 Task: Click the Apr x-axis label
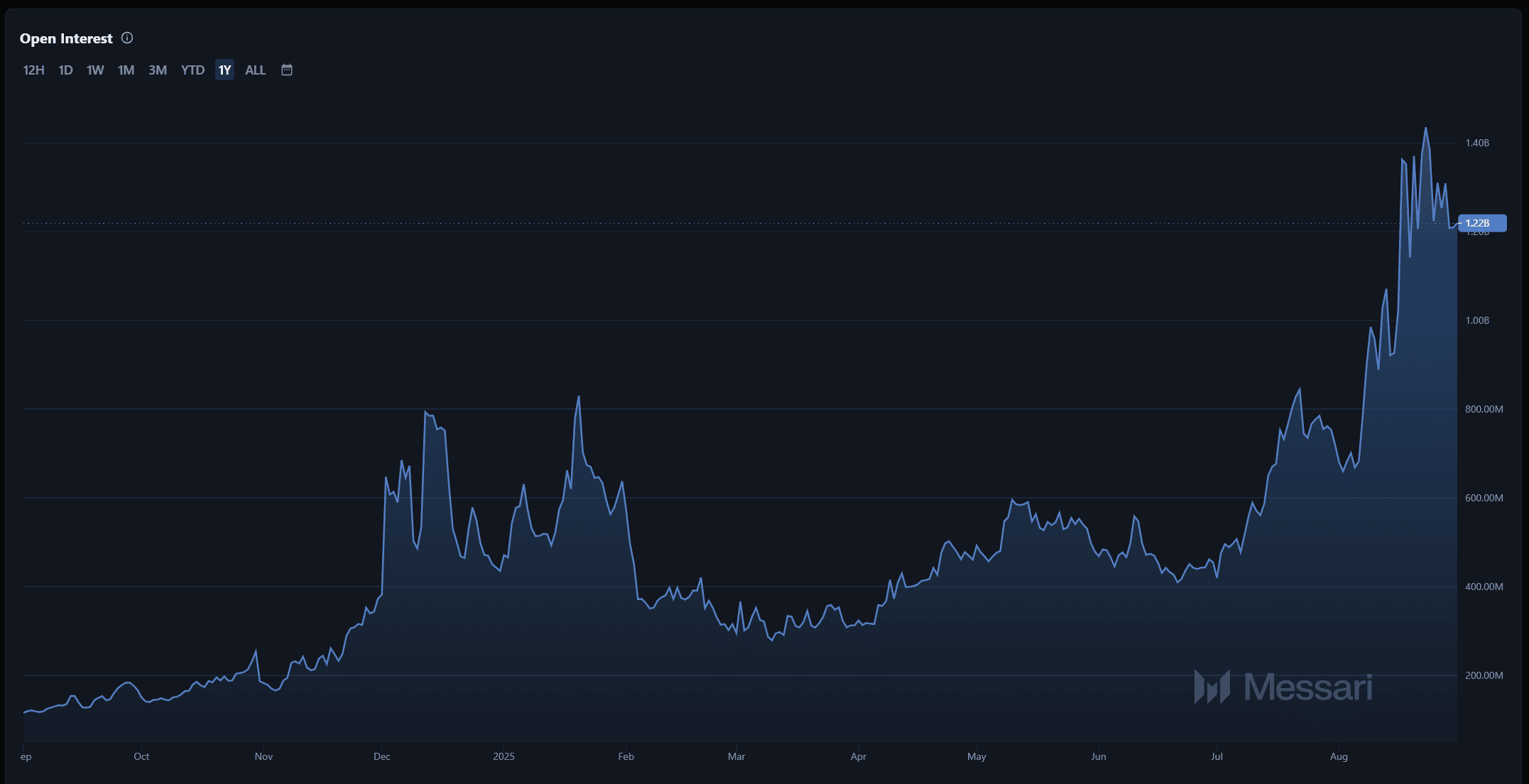[858, 756]
